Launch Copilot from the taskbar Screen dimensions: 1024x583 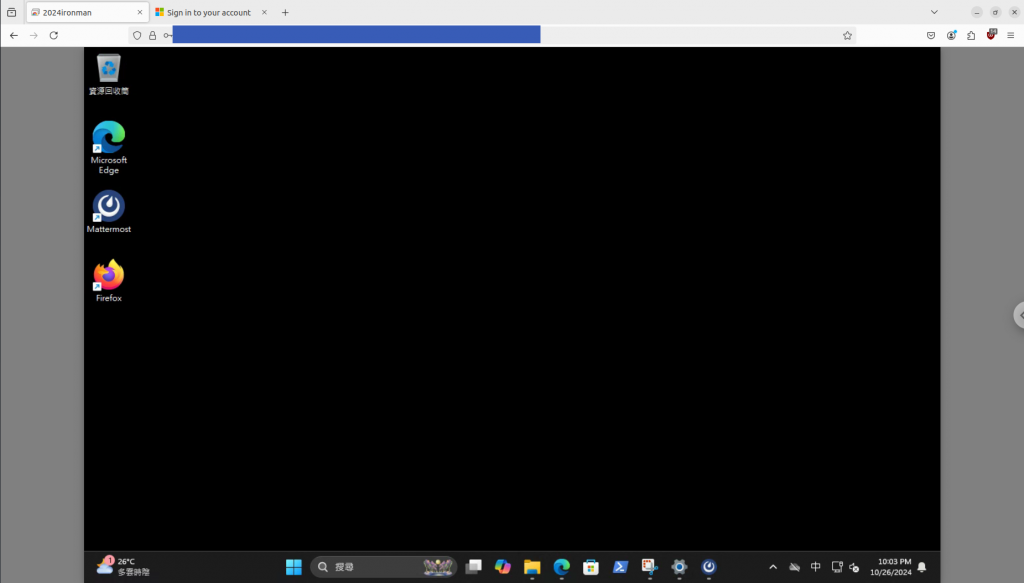pos(503,567)
